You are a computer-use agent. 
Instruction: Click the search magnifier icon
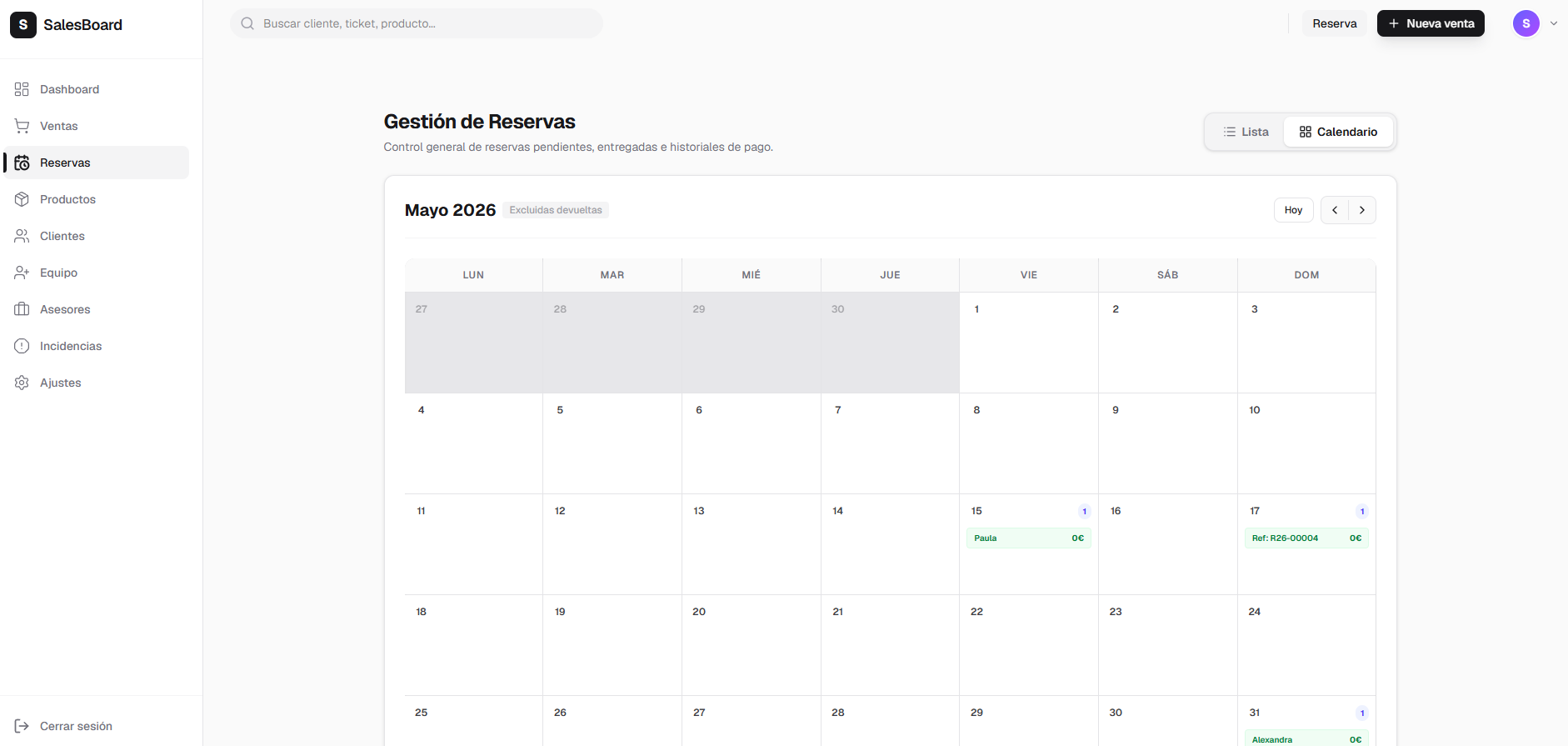click(247, 23)
